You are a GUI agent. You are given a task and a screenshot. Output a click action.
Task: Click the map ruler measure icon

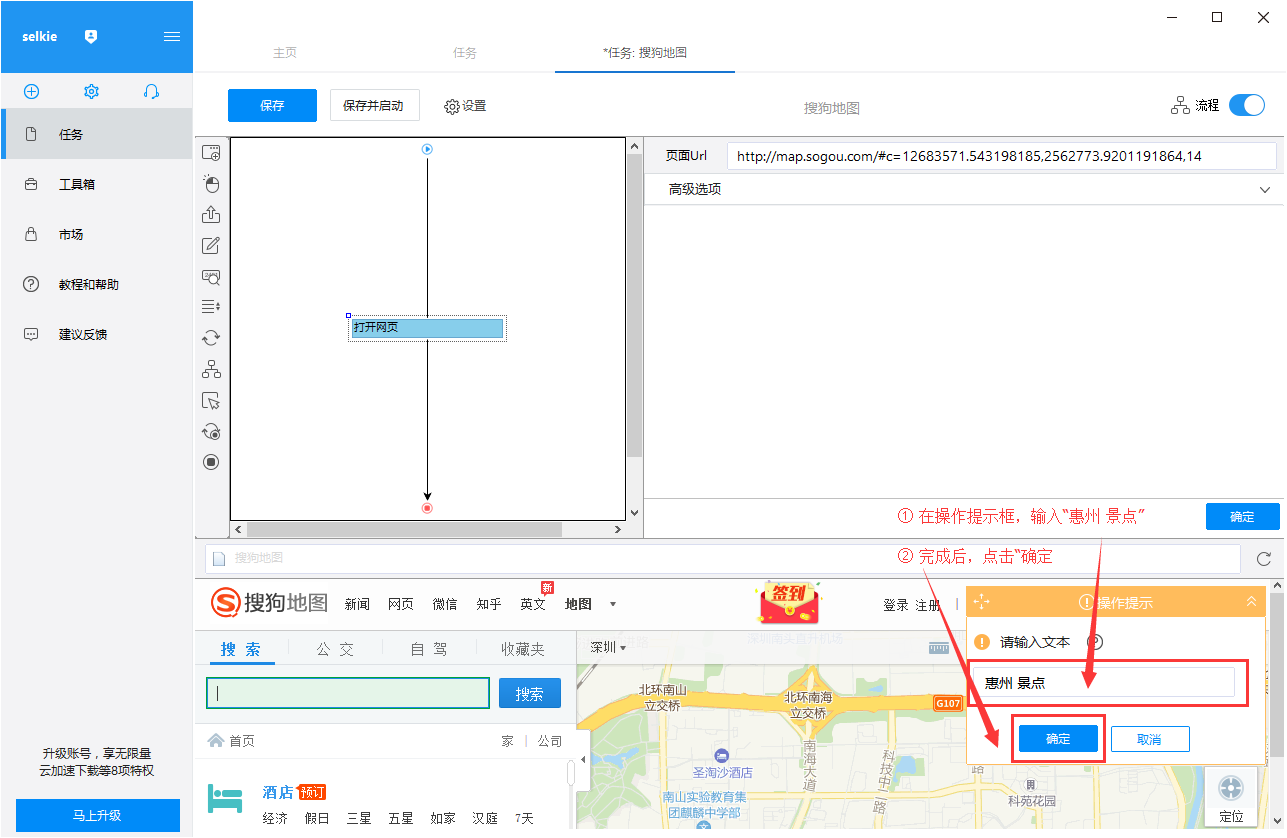coord(939,647)
